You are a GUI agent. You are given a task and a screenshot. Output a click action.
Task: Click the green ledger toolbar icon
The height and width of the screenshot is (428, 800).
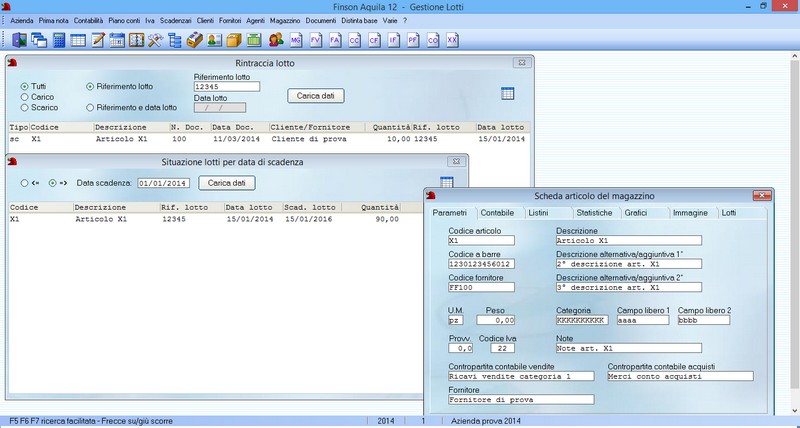pos(254,40)
